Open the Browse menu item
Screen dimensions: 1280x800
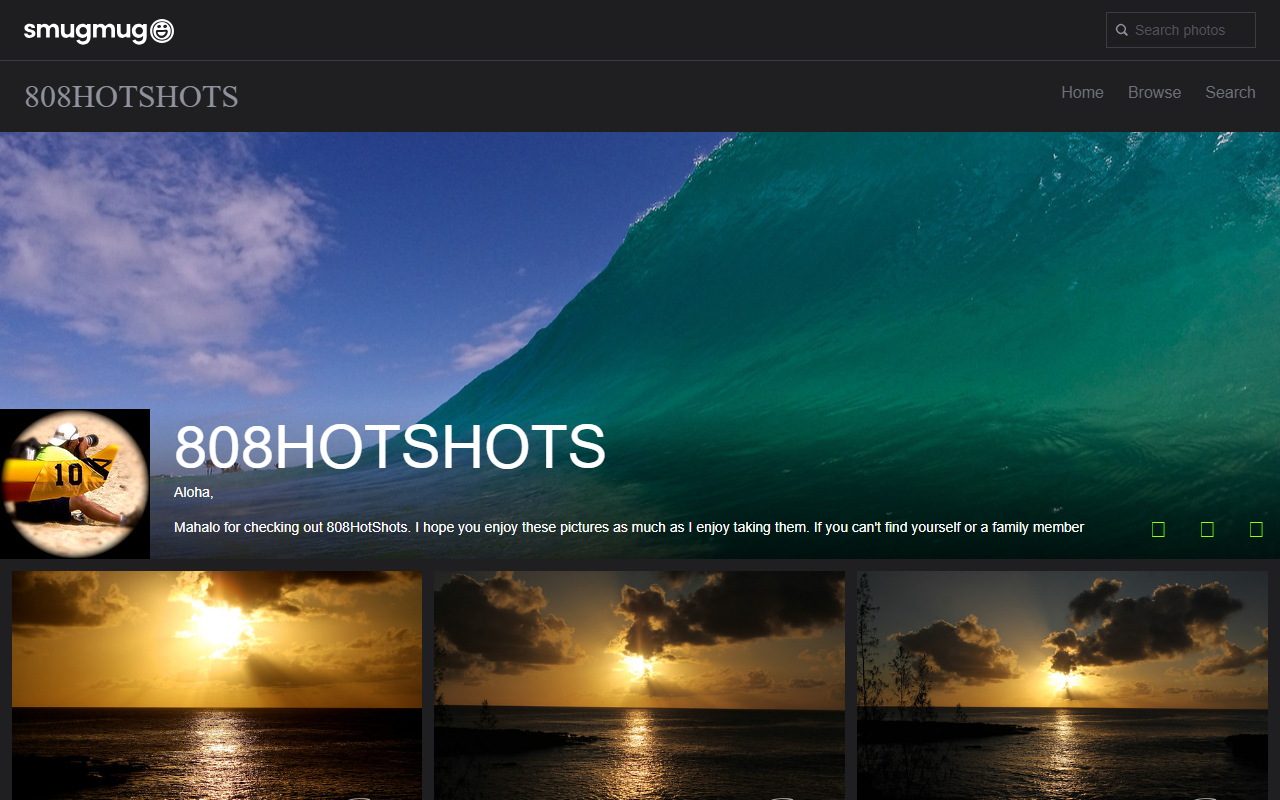click(1154, 92)
